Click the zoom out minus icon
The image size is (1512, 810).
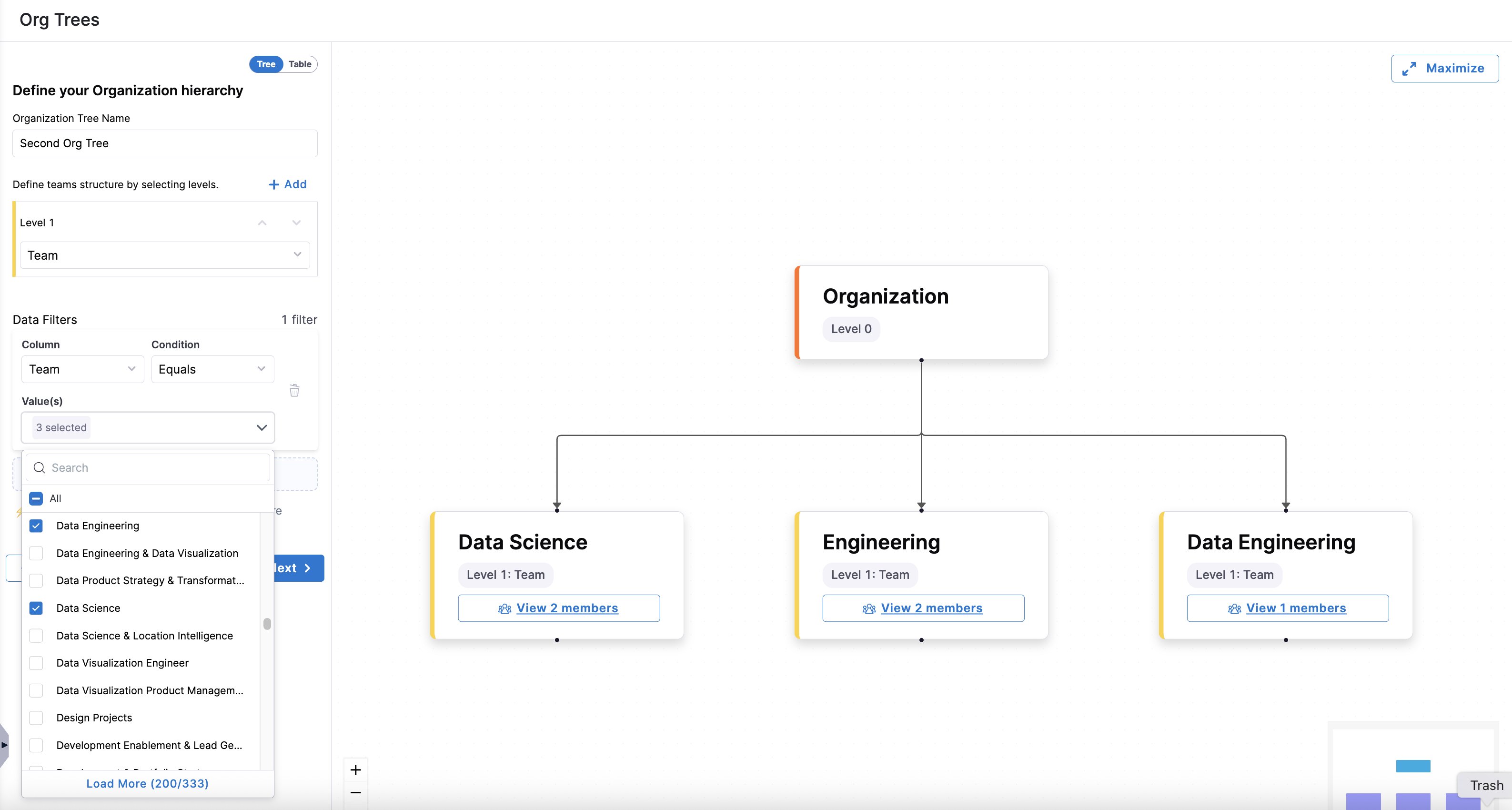(x=356, y=792)
